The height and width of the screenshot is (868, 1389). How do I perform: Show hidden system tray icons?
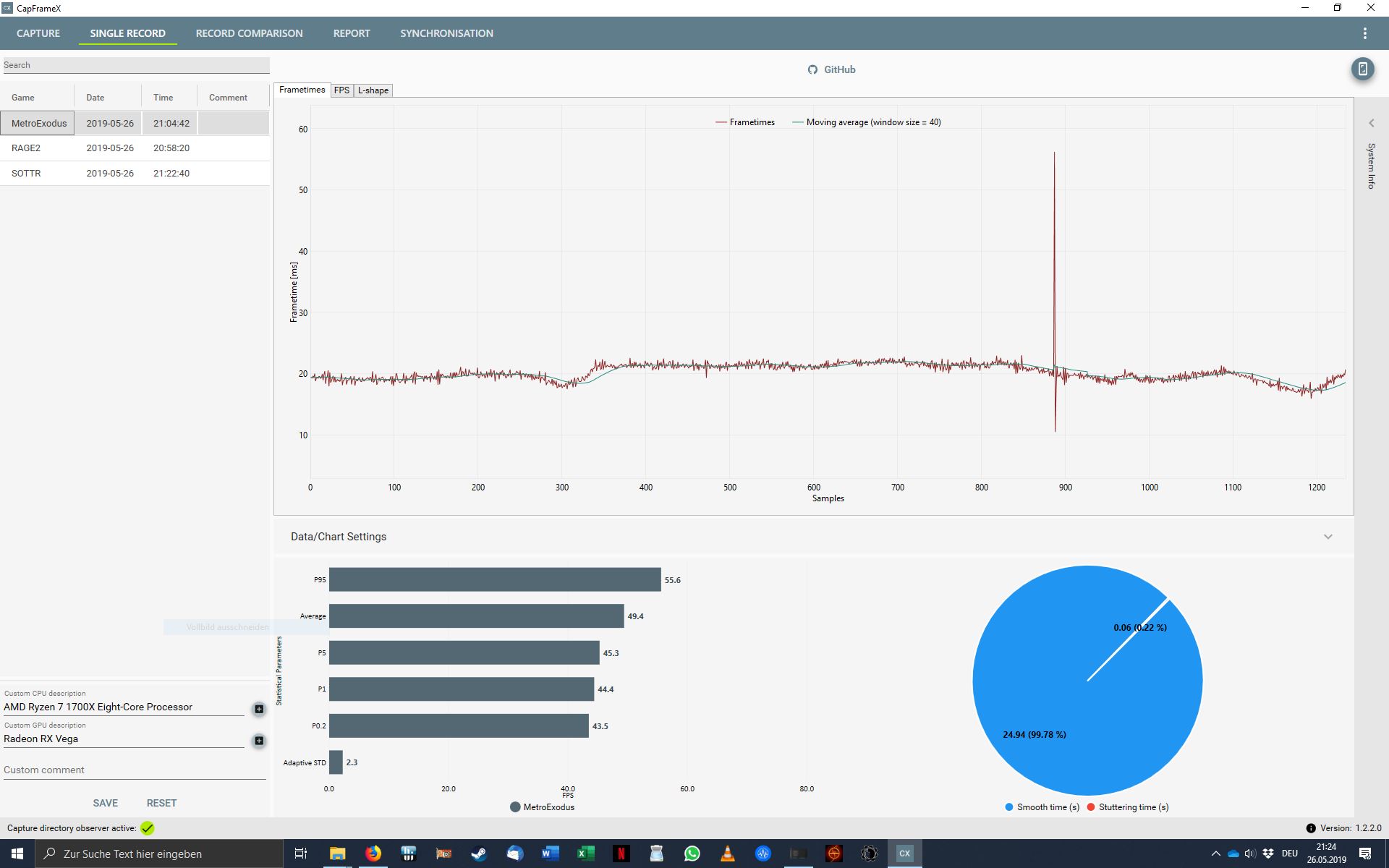pos(1215,854)
